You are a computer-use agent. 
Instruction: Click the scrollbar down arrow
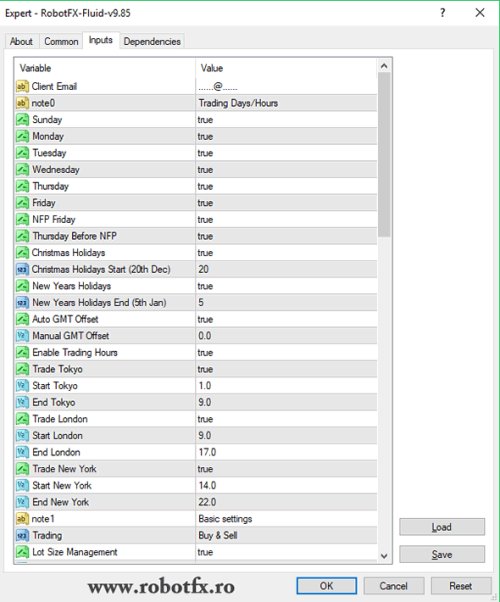pyautogui.click(x=384, y=556)
